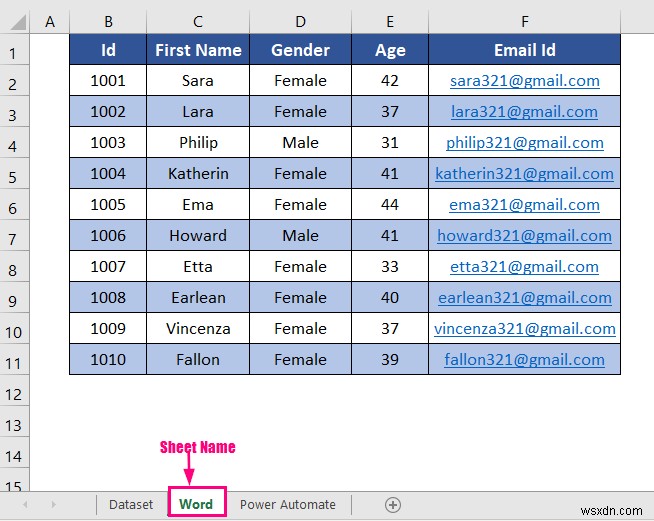Select column B header

pos(108,22)
